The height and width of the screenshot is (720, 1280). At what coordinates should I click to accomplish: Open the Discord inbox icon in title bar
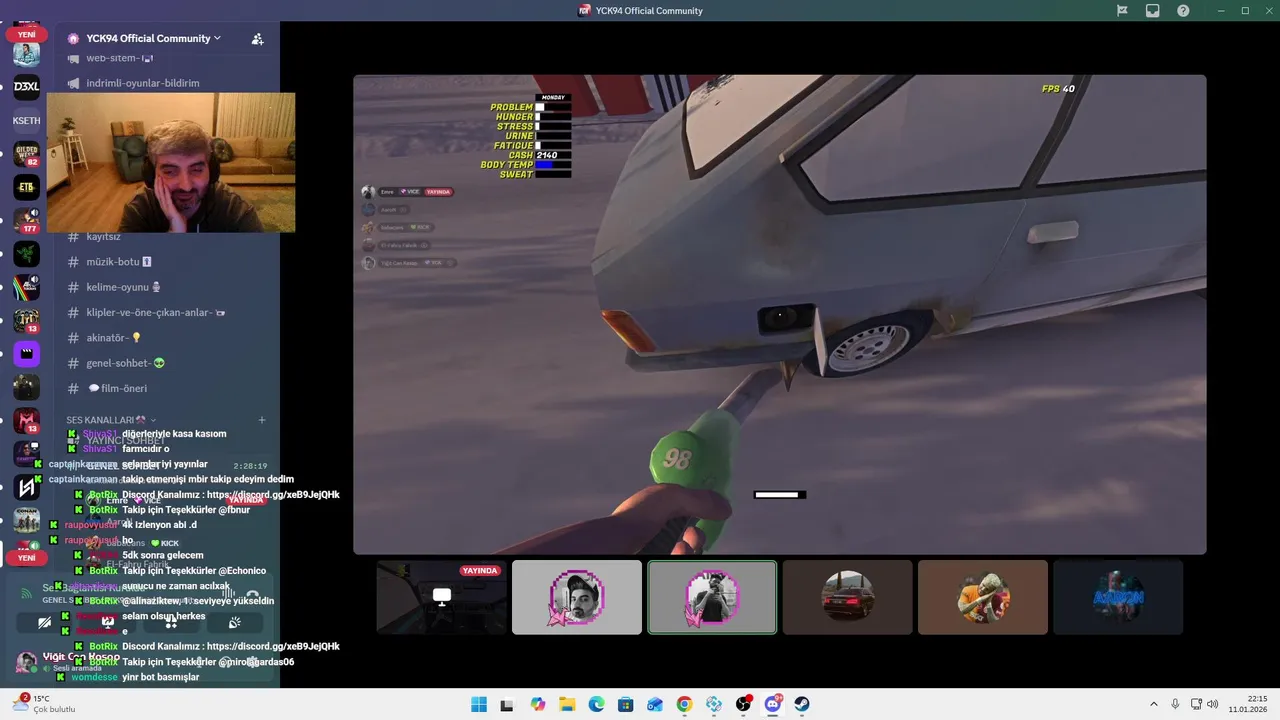click(1153, 11)
